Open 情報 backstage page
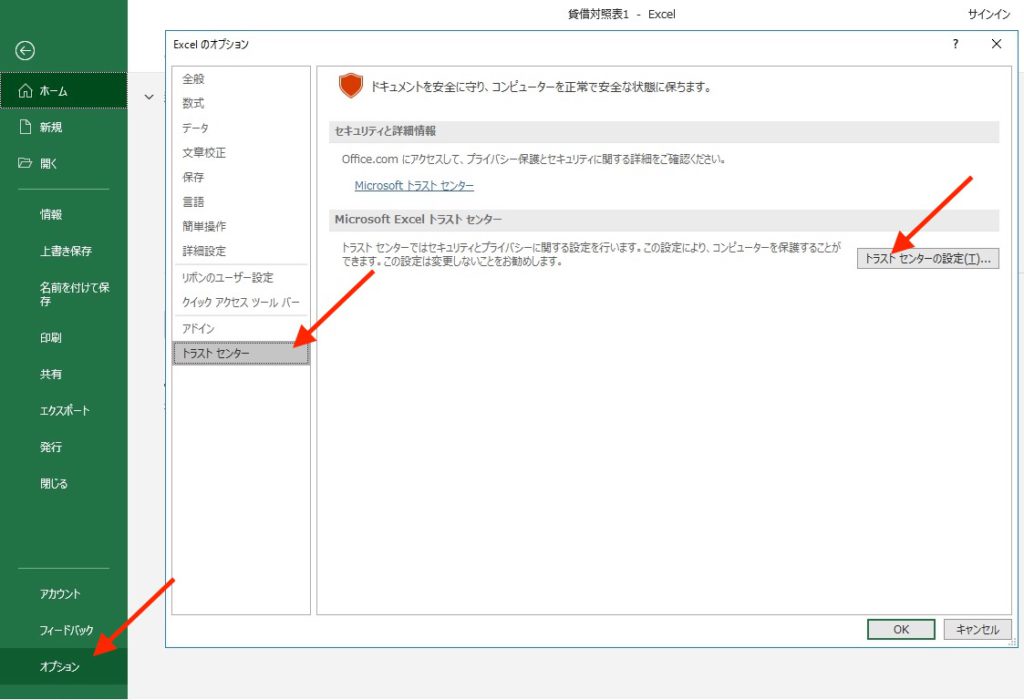This screenshot has height=700, width=1024. click(x=63, y=214)
